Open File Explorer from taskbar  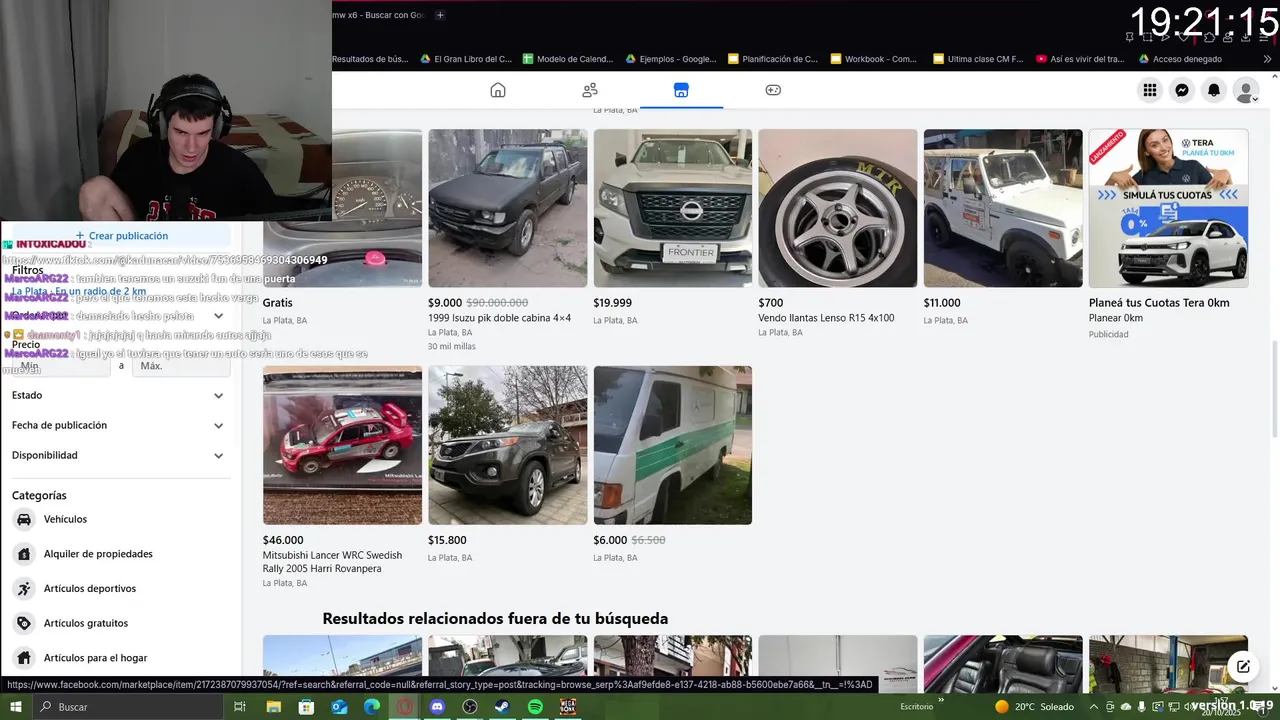tap(274, 707)
